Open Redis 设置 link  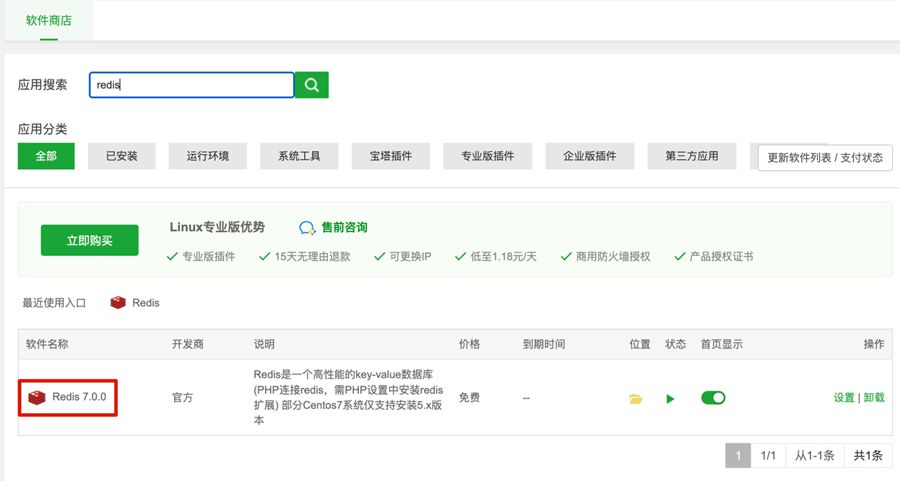click(x=843, y=397)
